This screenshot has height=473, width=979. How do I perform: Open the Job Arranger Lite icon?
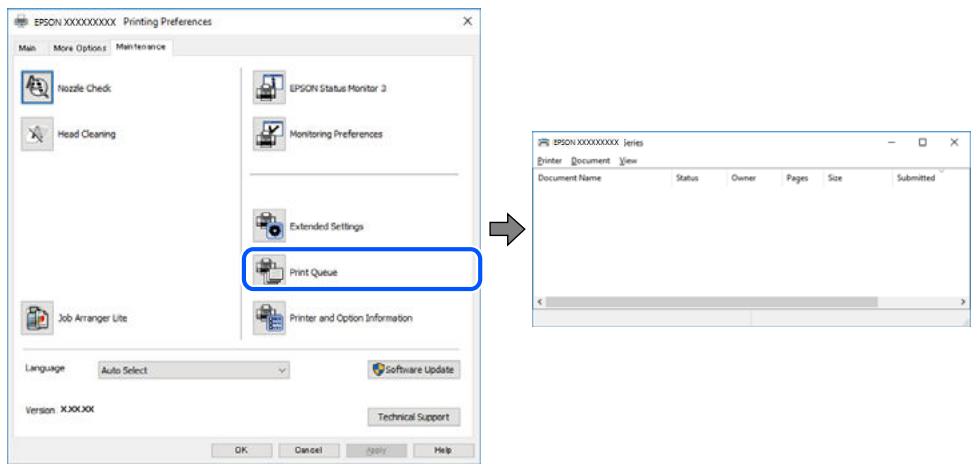tap(37, 318)
